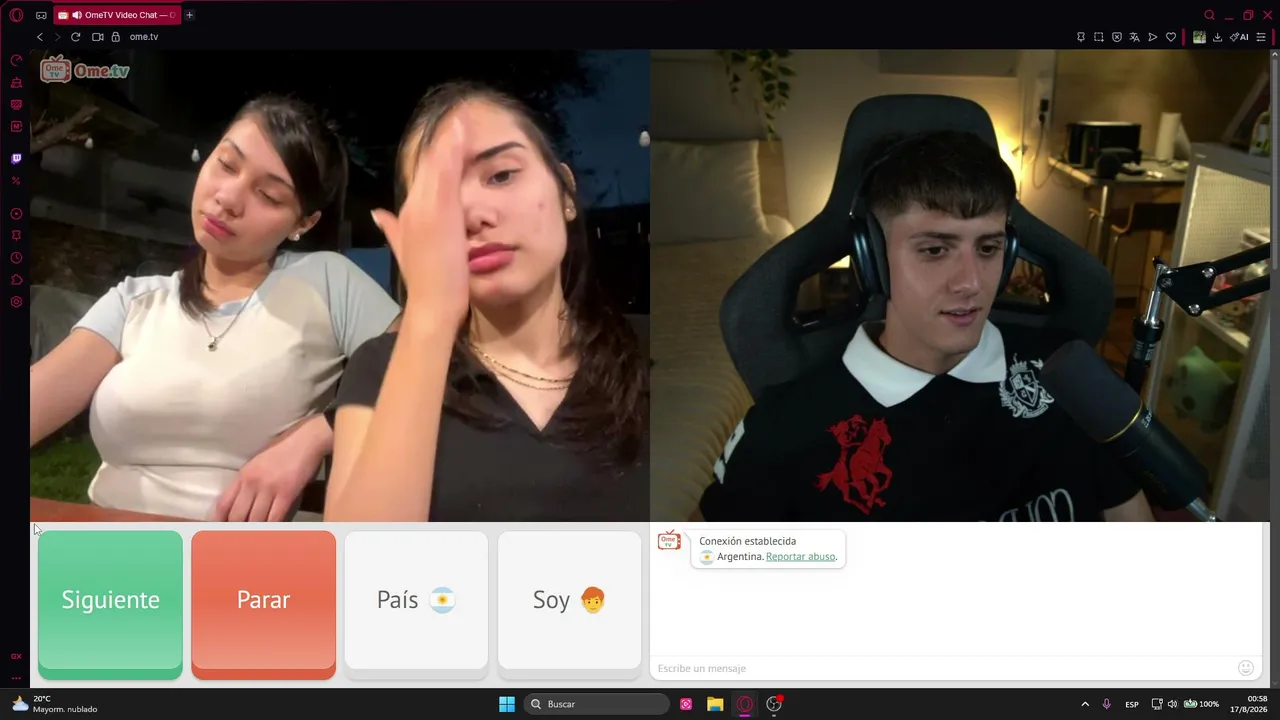
Task: Open the weather widget on taskbar
Action: coord(55,704)
